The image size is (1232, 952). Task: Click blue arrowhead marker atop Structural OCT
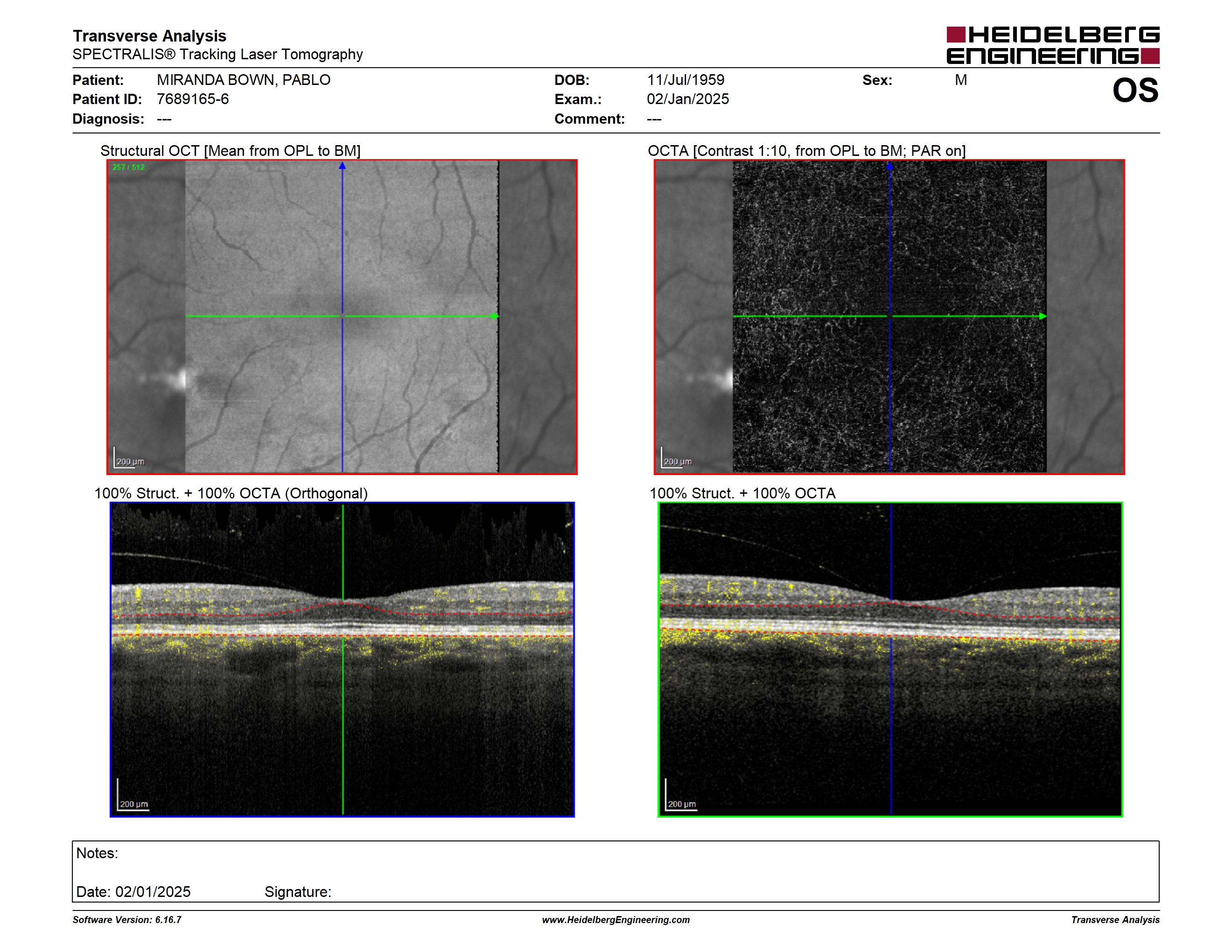coord(342,166)
